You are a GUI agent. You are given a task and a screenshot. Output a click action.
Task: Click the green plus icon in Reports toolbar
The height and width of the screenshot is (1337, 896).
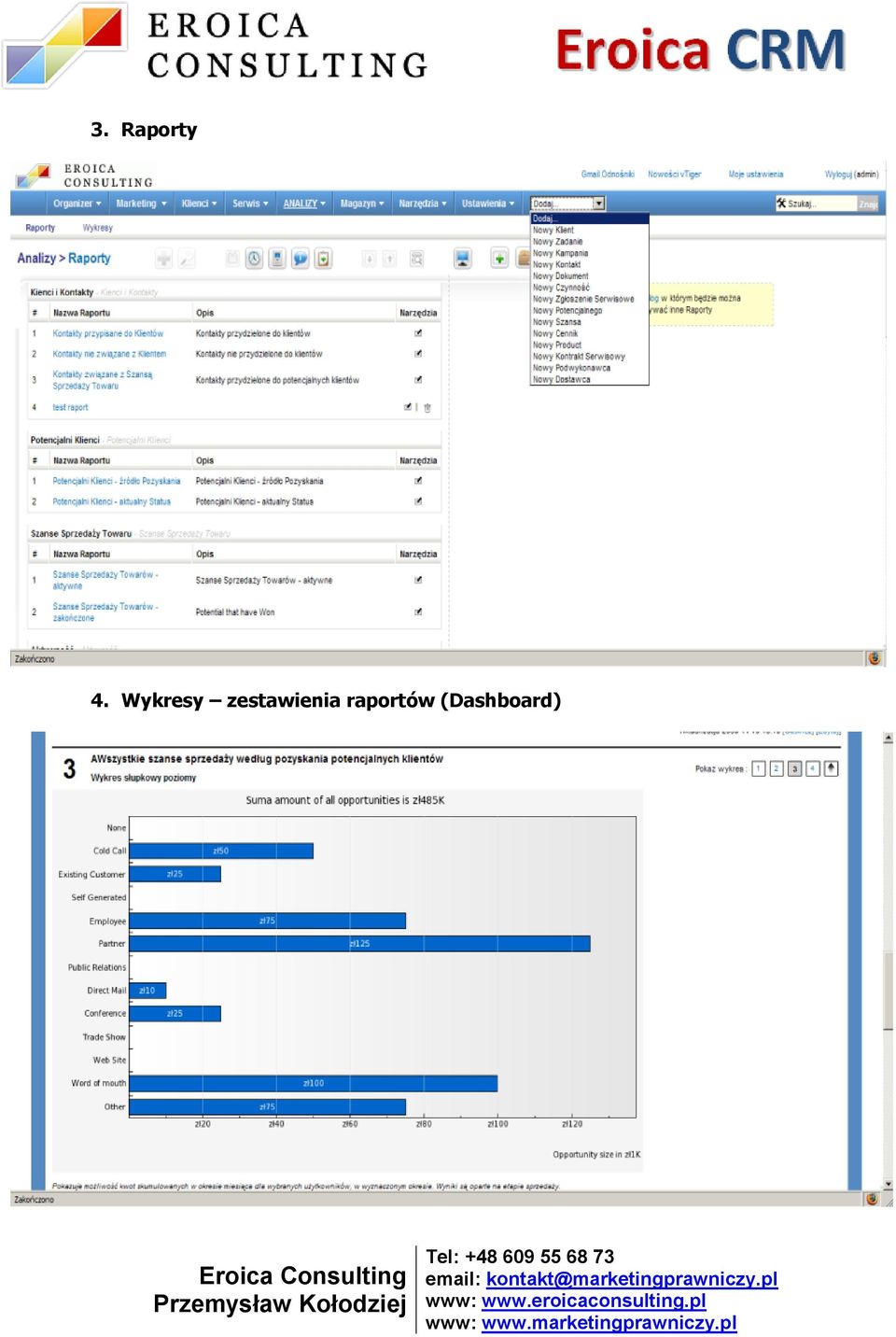click(499, 258)
